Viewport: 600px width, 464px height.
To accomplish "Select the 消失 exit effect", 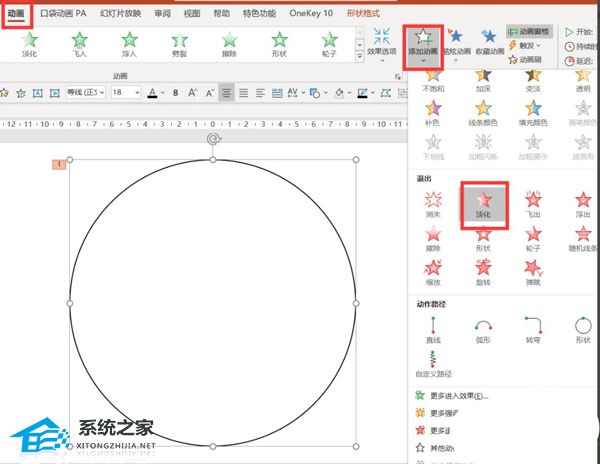I will pos(433,205).
